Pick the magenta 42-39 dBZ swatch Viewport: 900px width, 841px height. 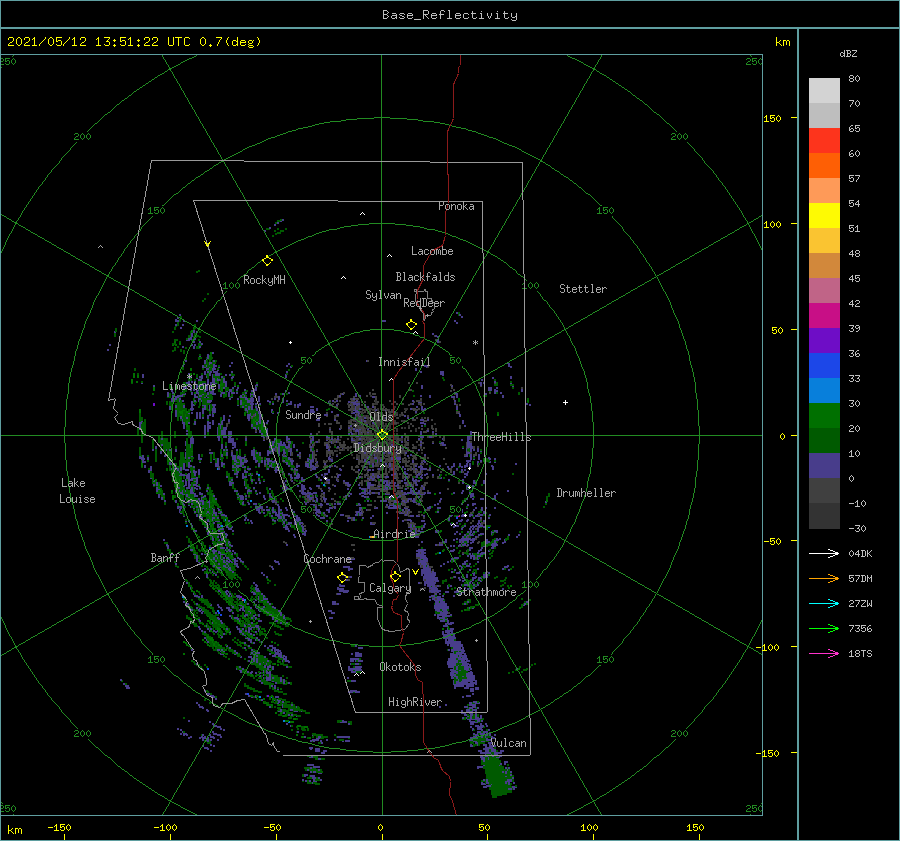point(824,316)
